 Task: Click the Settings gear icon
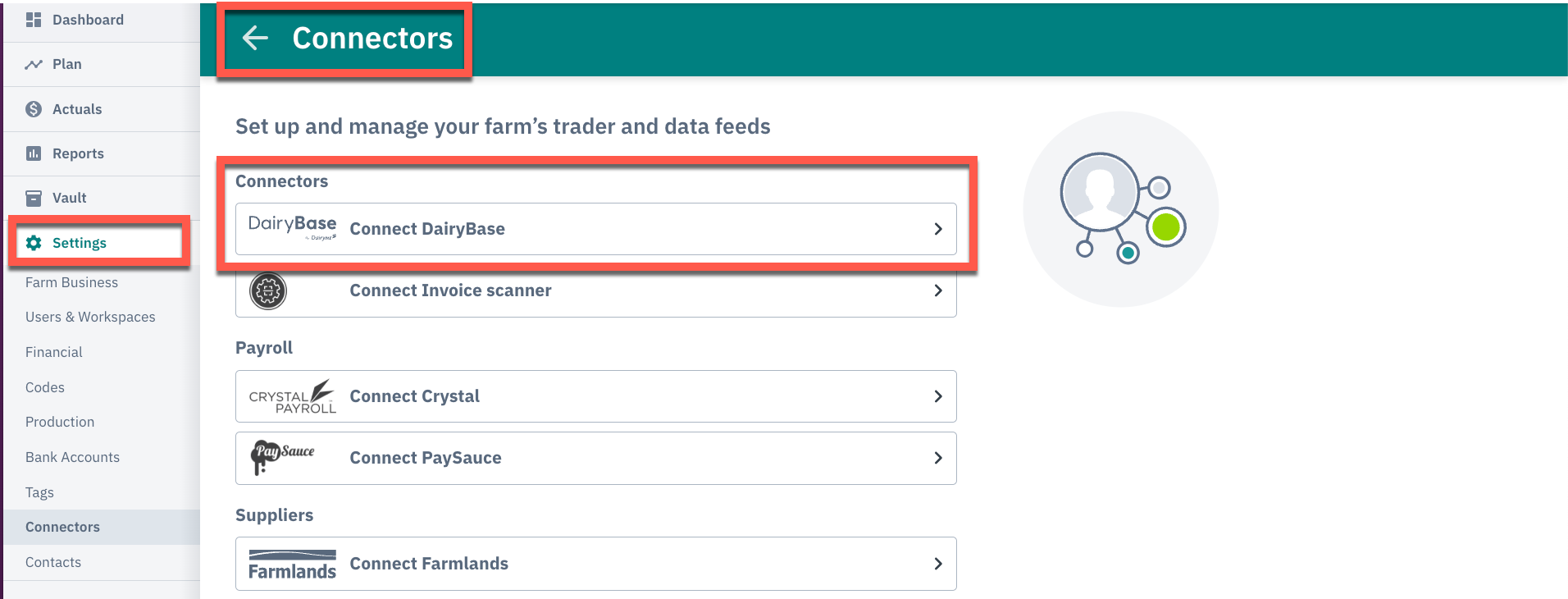(34, 243)
